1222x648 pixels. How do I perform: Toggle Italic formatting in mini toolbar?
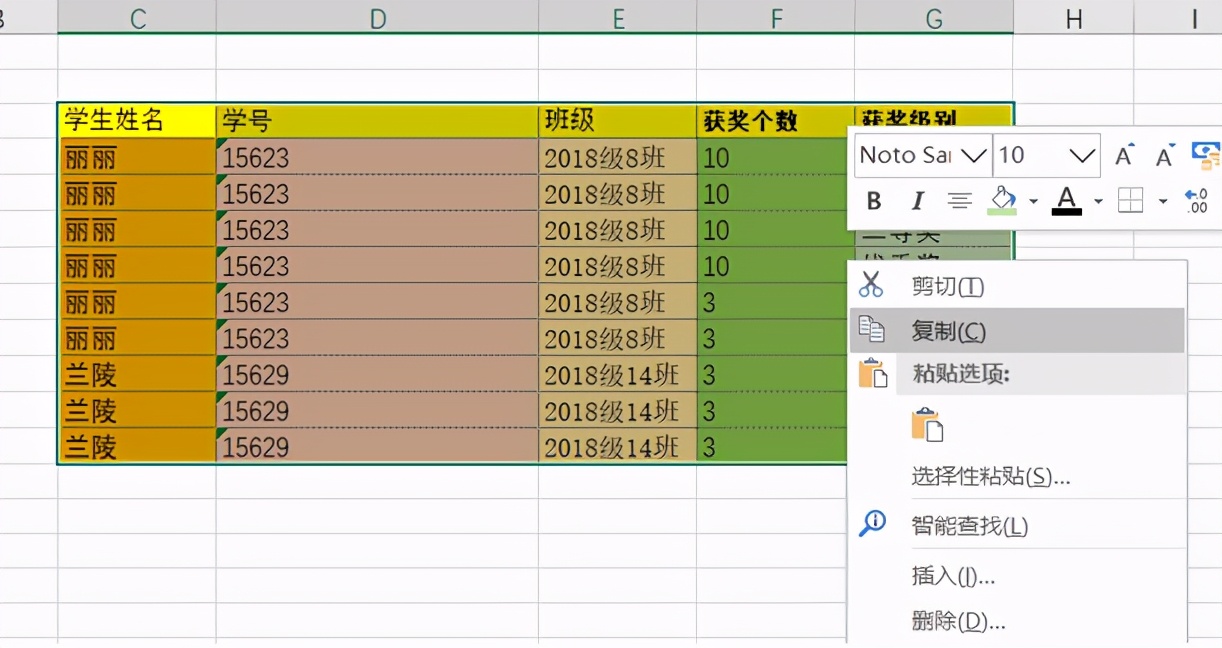click(917, 202)
